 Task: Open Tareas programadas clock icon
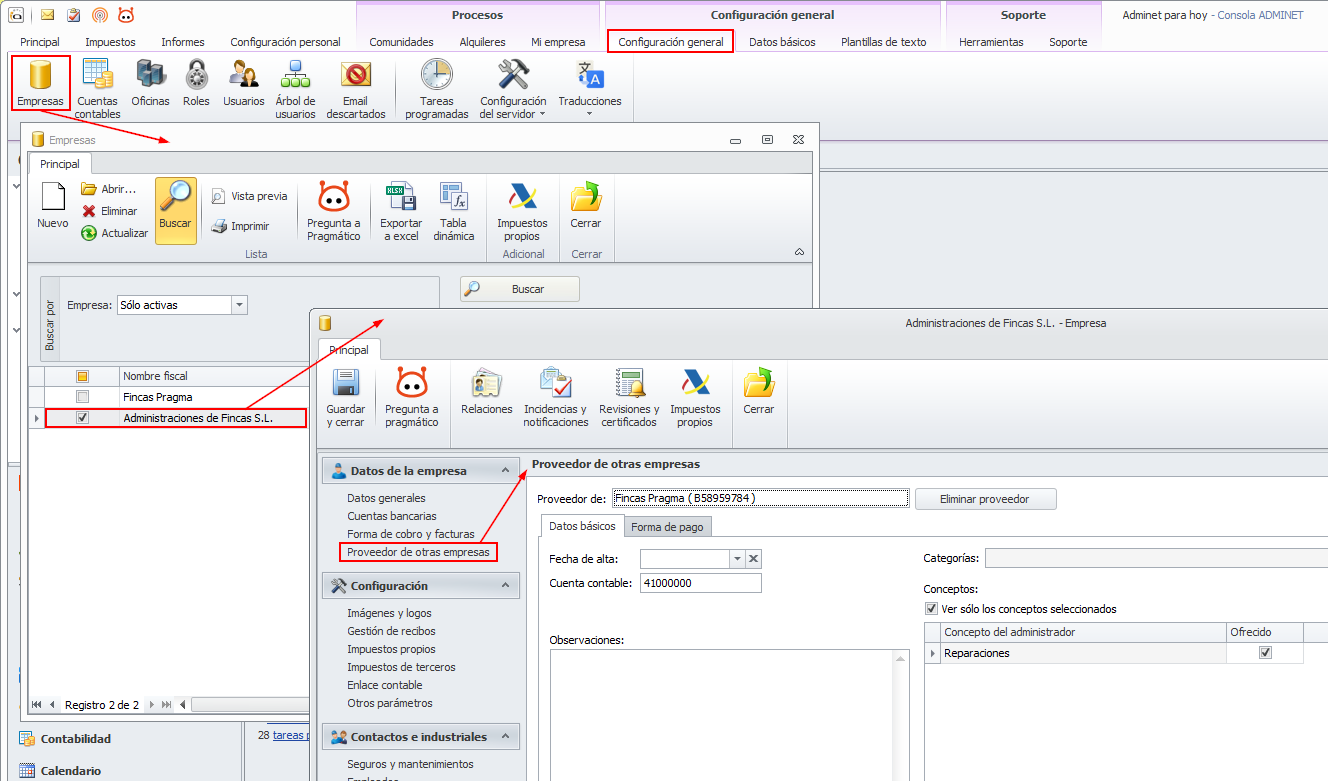(437, 88)
